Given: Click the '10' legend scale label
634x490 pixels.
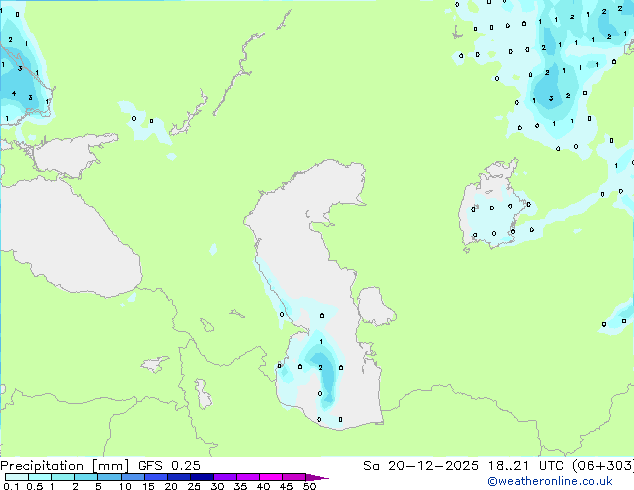Looking at the screenshot, I should click(x=125, y=486).
